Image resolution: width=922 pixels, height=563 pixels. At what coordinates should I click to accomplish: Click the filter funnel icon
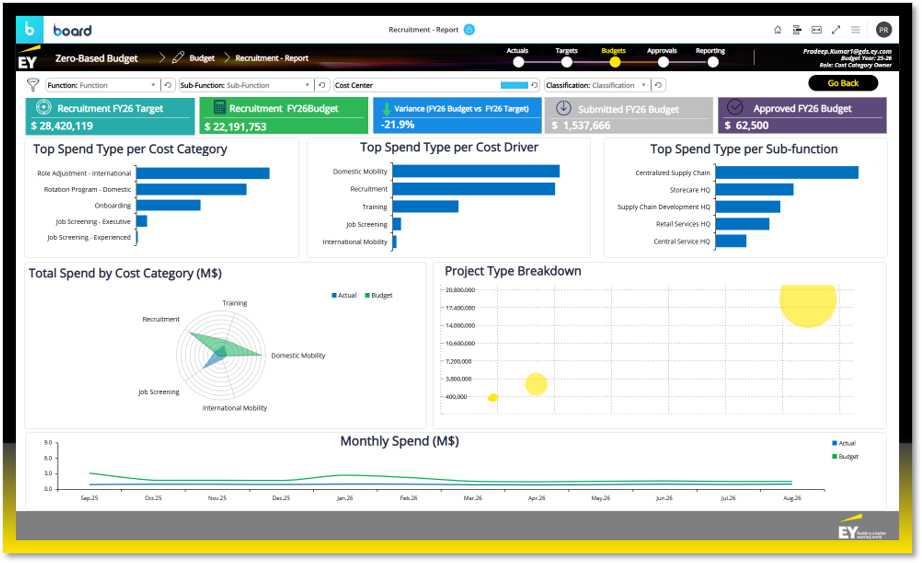(33, 85)
